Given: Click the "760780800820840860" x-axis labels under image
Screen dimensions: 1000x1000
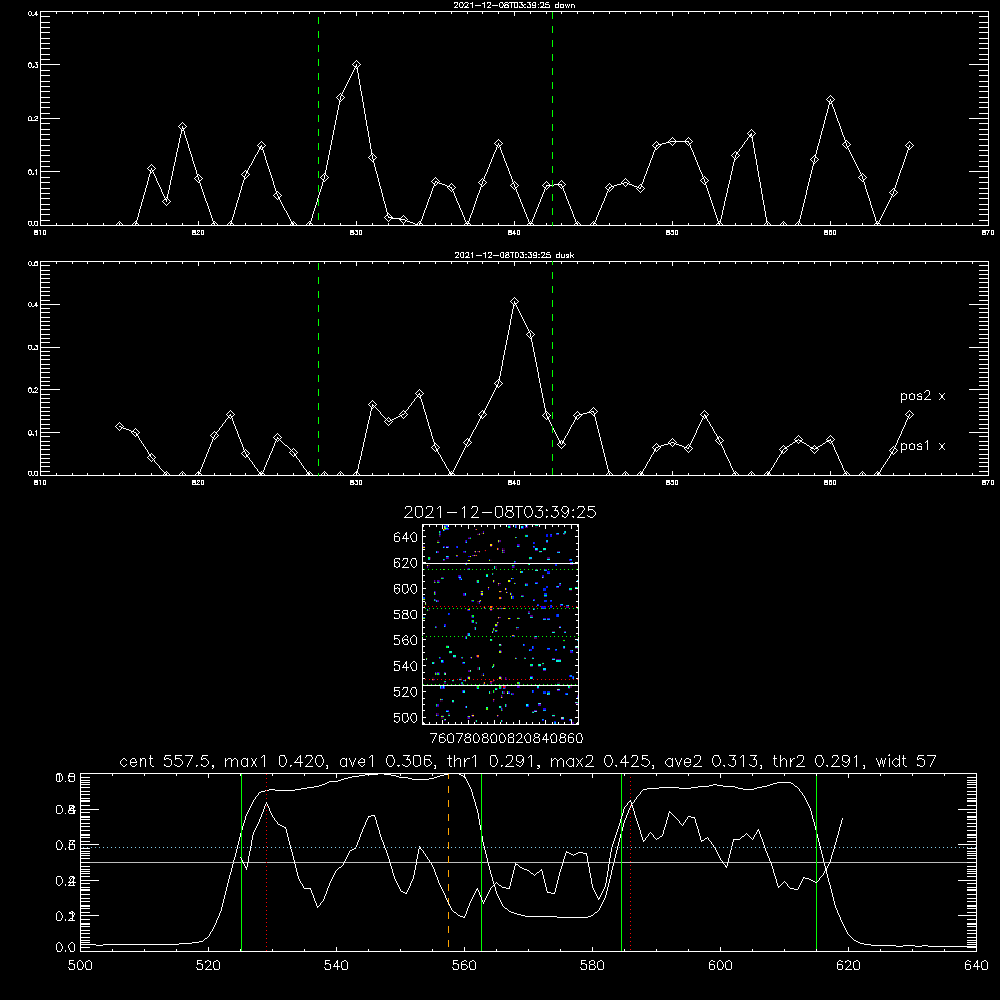Looking at the screenshot, I should tap(506, 739).
